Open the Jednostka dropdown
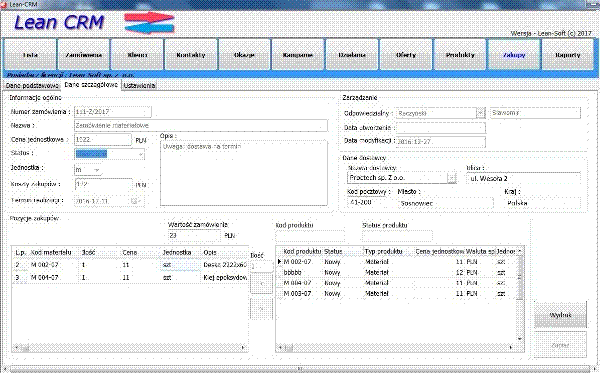600x373 pixels. (x=97, y=169)
